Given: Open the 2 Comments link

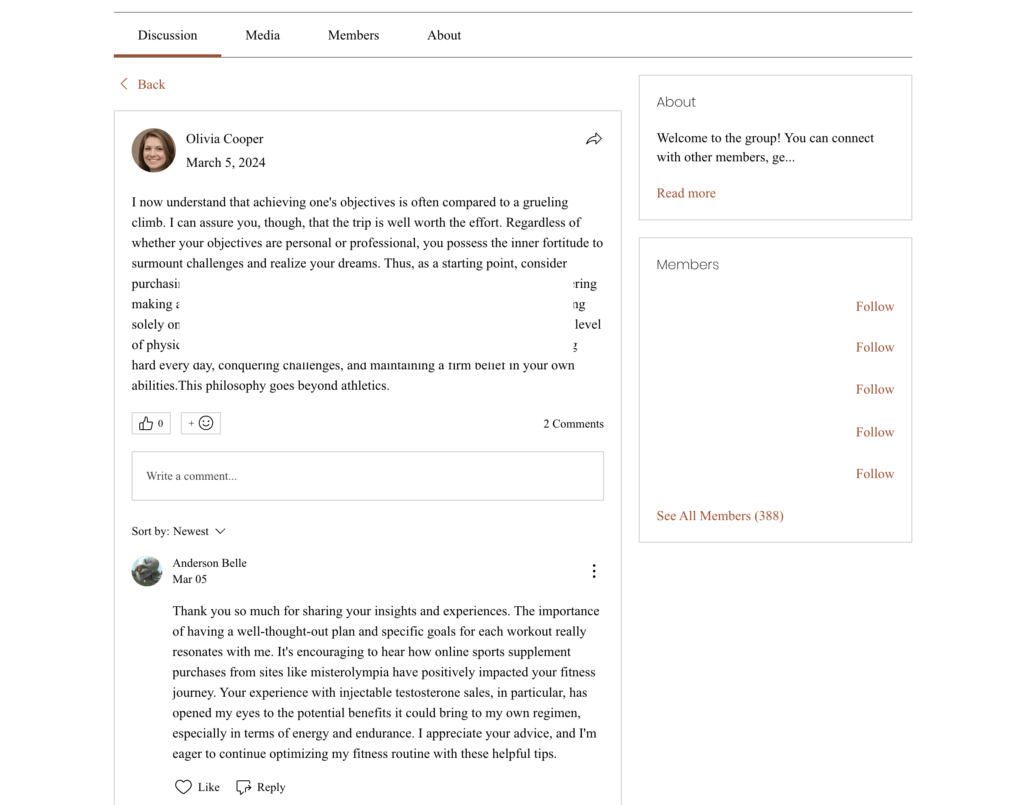Looking at the screenshot, I should [573, 424].
